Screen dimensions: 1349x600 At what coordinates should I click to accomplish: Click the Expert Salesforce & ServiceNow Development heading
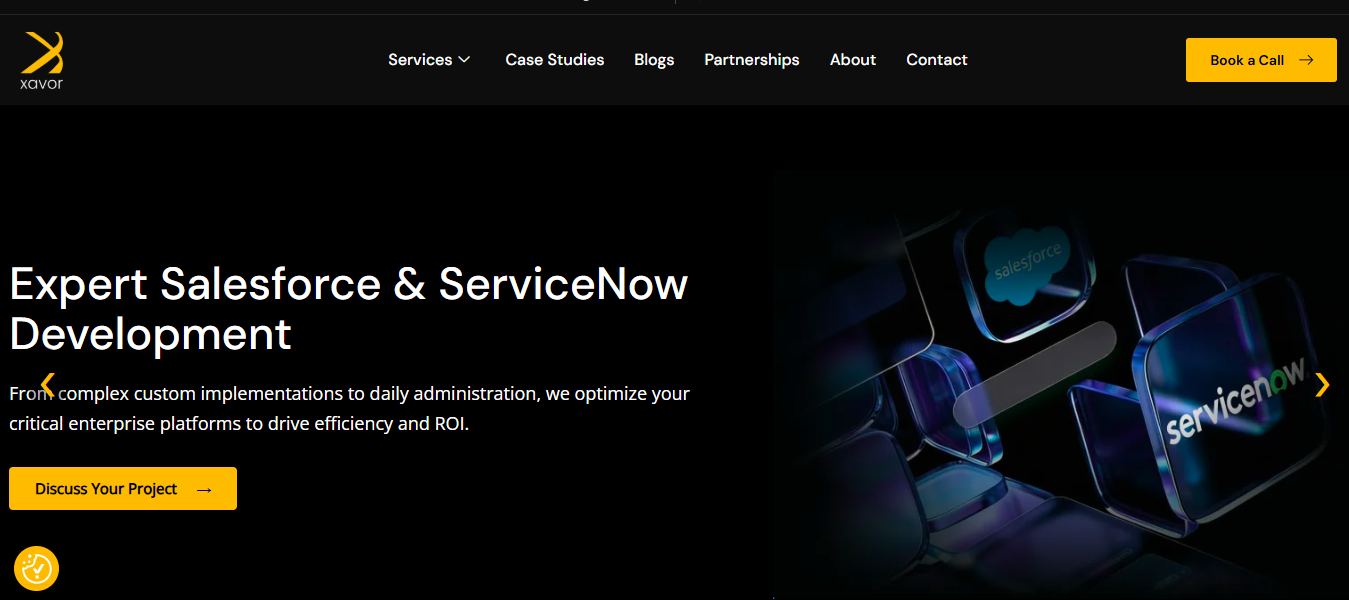tap(349, 309)
